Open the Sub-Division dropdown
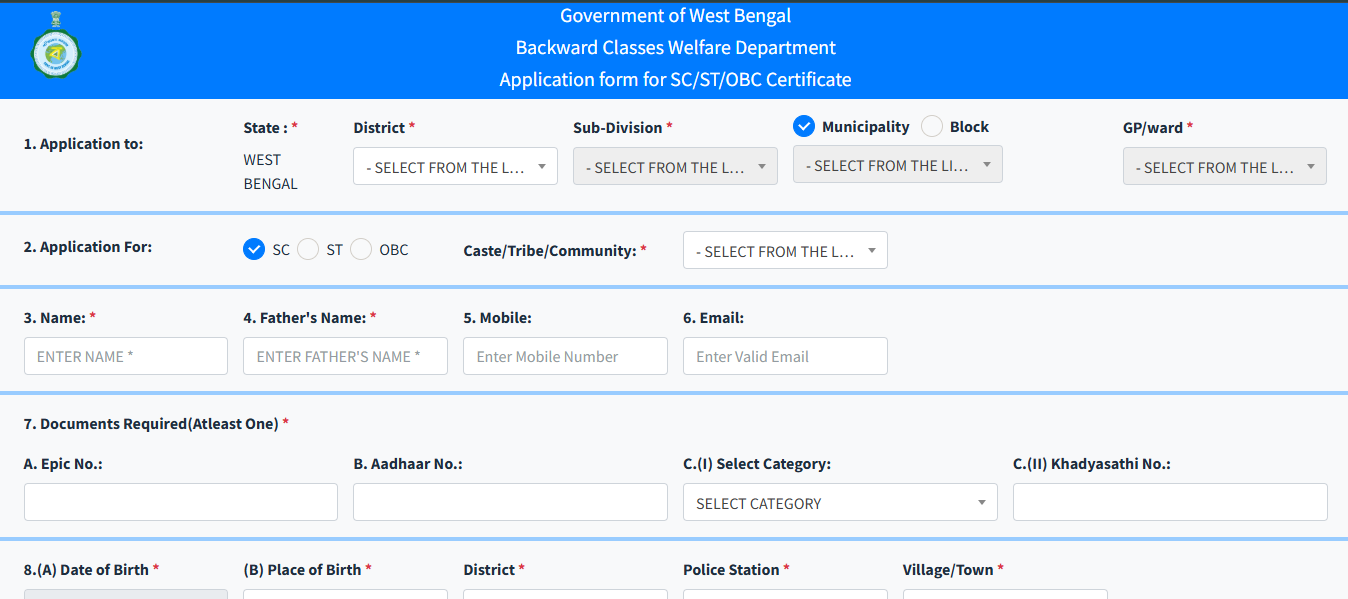The height and width of the screenshot is (599, 1348). (675, 165)
